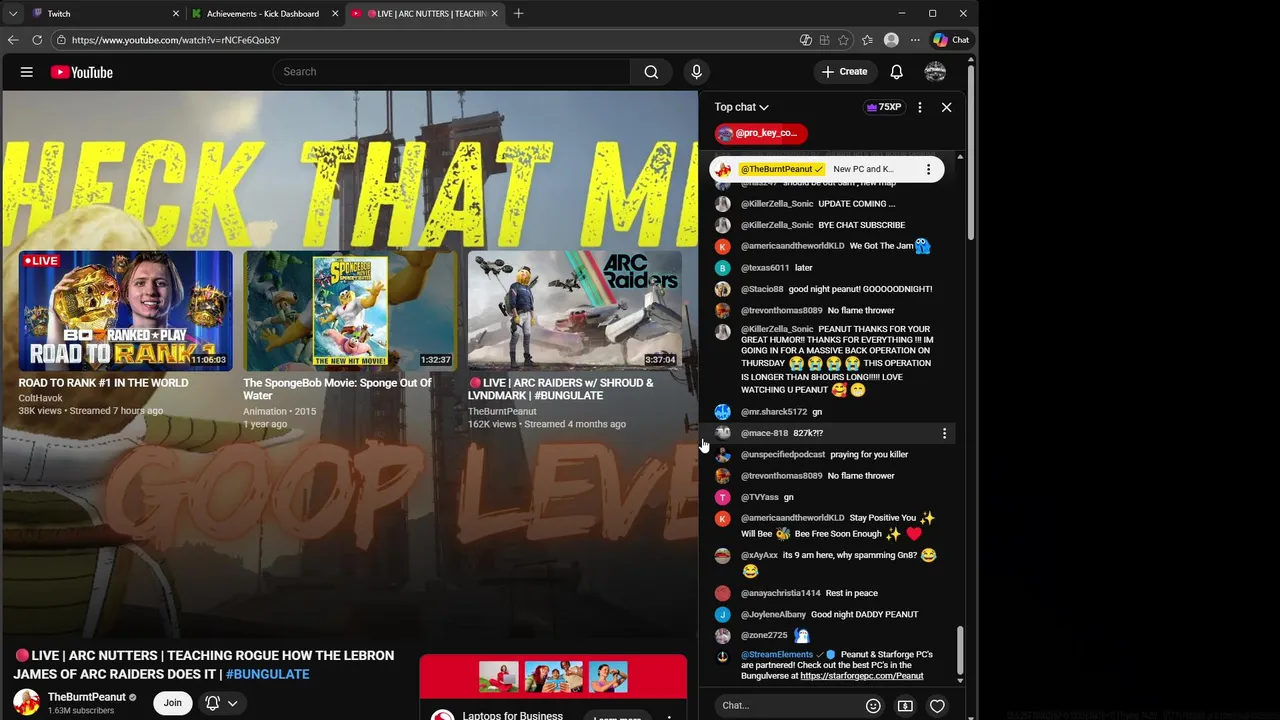Open the tab actions dropdown

point(13,14)
